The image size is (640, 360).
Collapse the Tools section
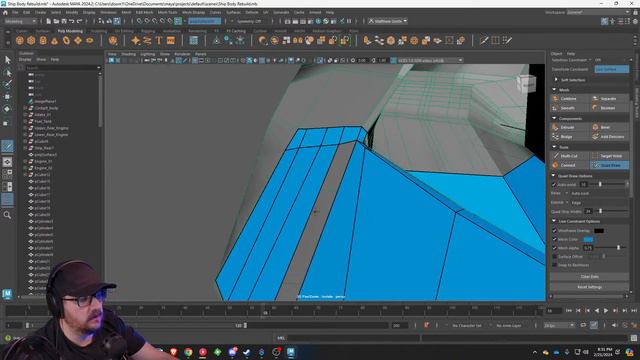[x=554, y=147]
